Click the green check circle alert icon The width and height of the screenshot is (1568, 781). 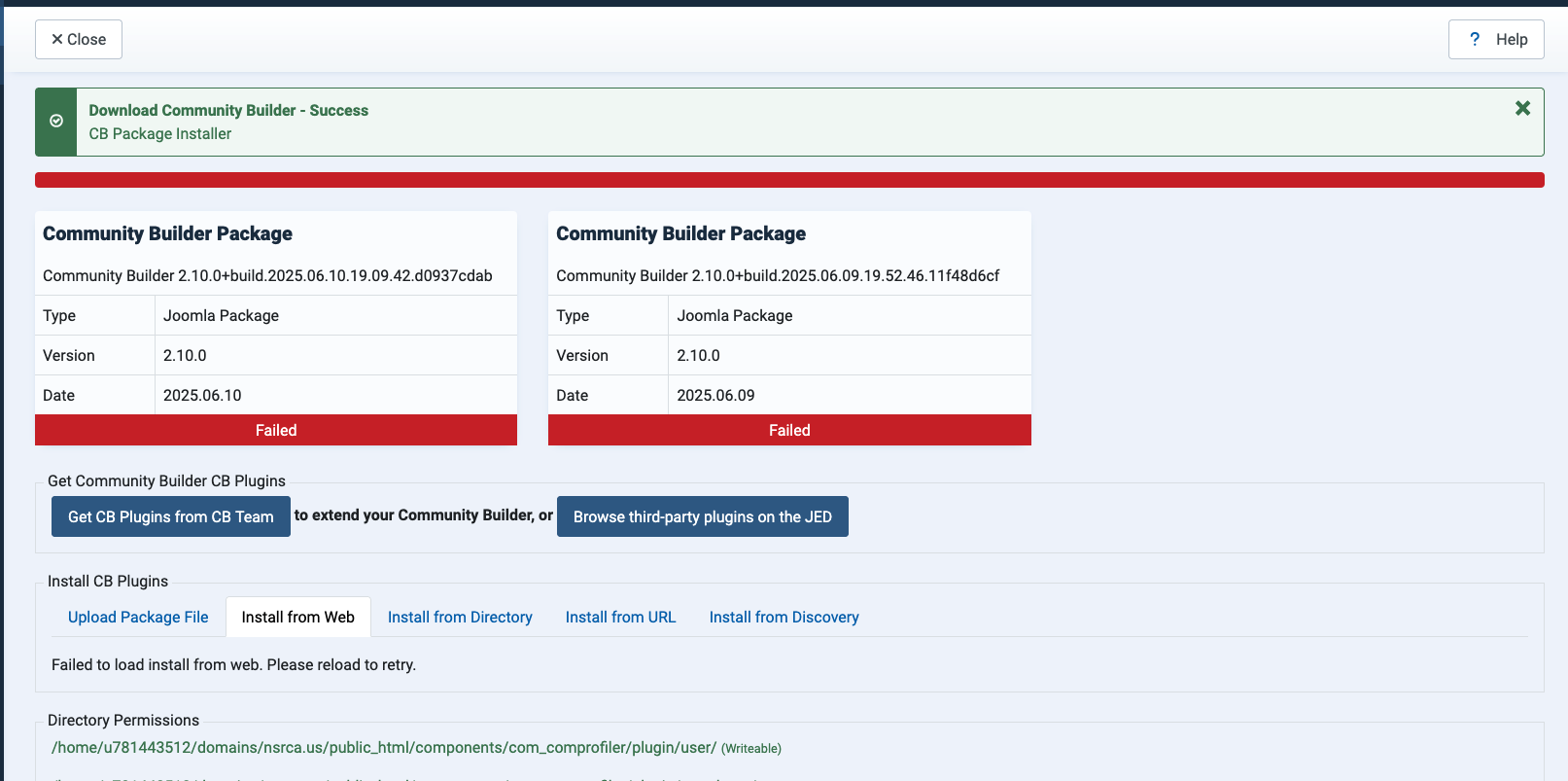tap(56, 122)
